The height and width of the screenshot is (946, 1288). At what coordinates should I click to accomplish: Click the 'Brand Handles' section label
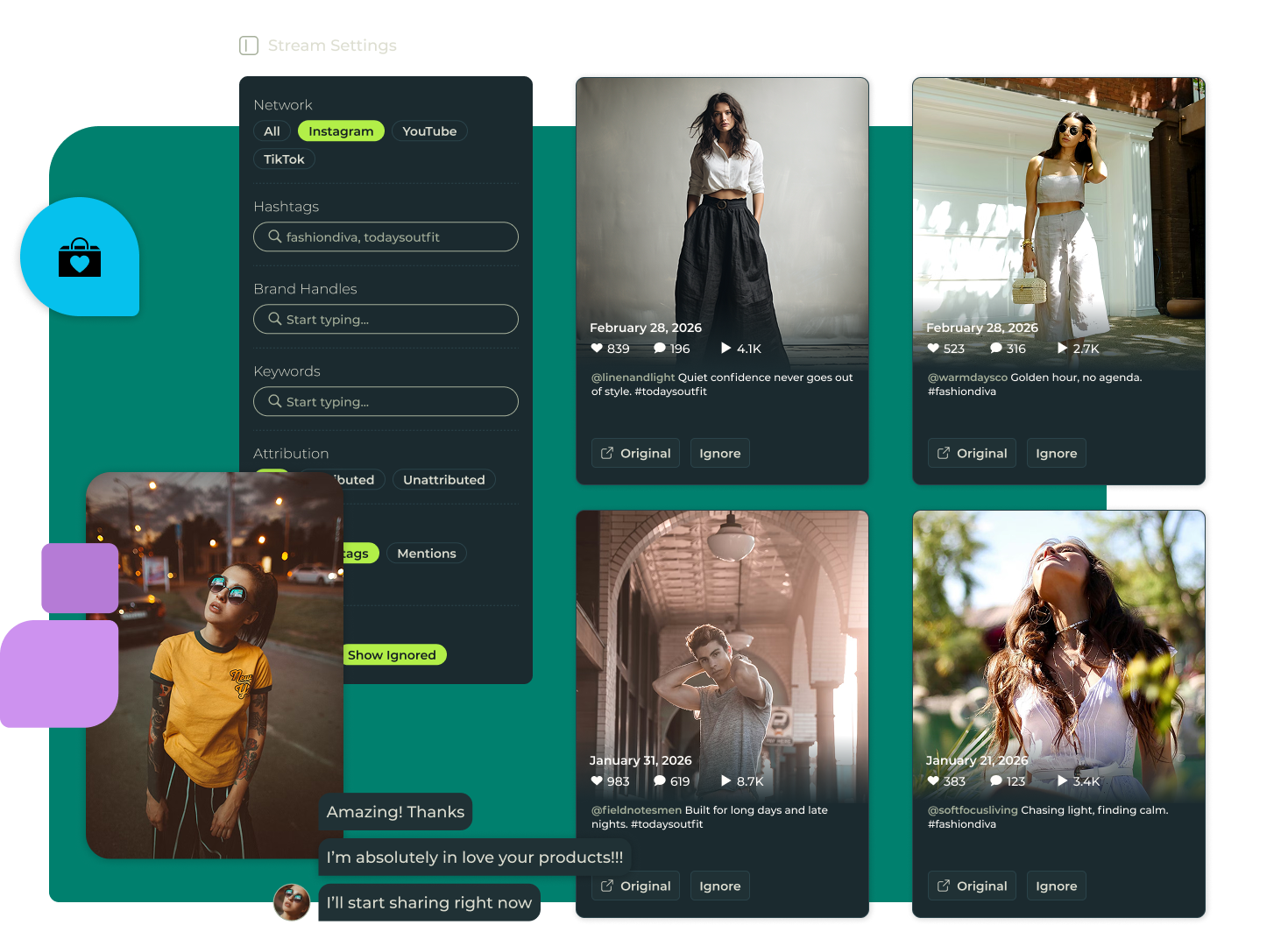tap(305, 289)
